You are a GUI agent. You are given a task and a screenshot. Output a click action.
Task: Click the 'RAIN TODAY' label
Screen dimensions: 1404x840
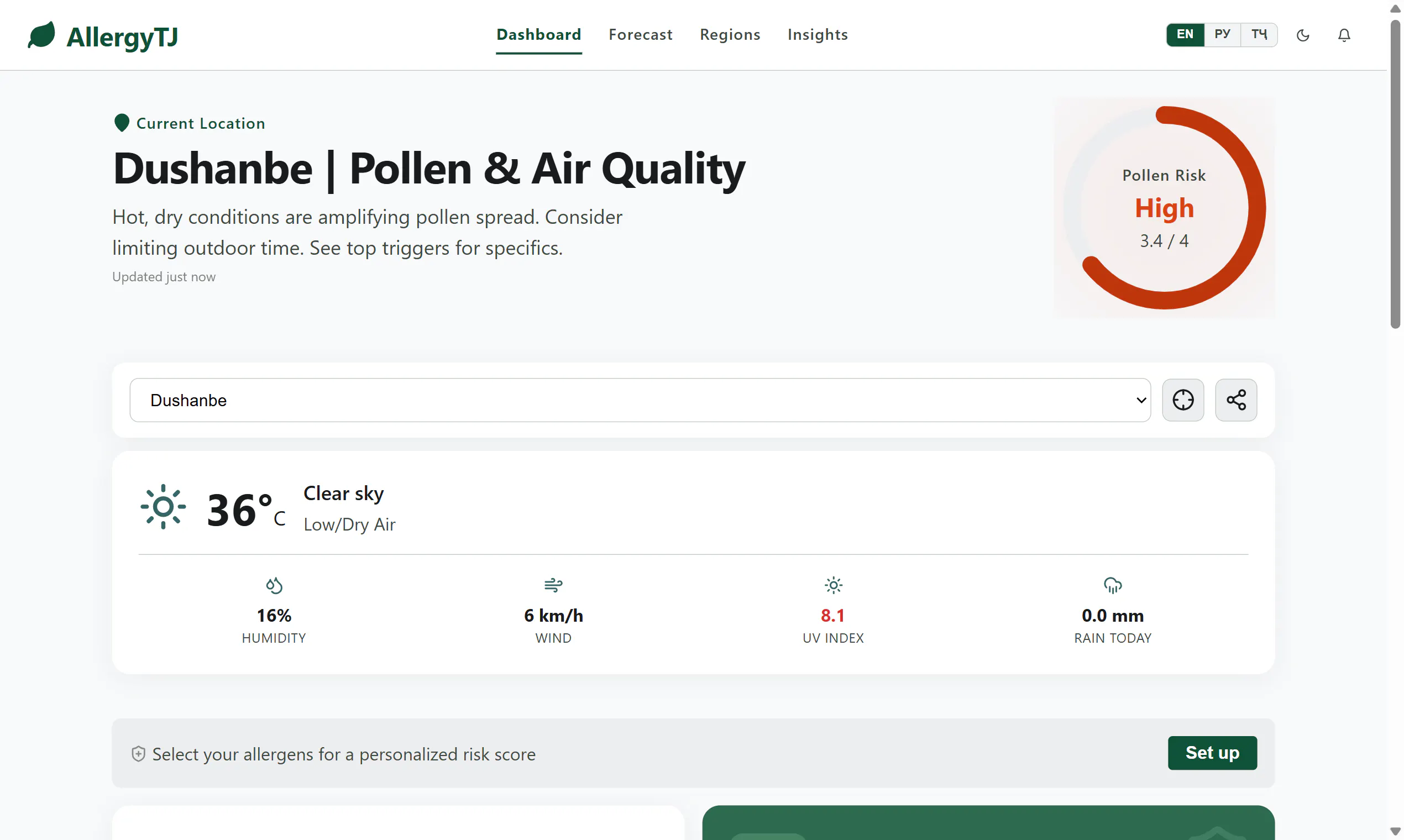point(1113,638)
